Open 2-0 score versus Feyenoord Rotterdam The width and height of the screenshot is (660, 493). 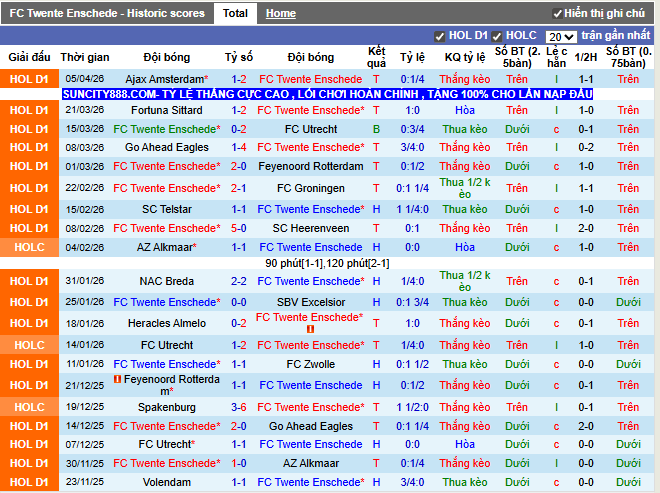(239, 166)
